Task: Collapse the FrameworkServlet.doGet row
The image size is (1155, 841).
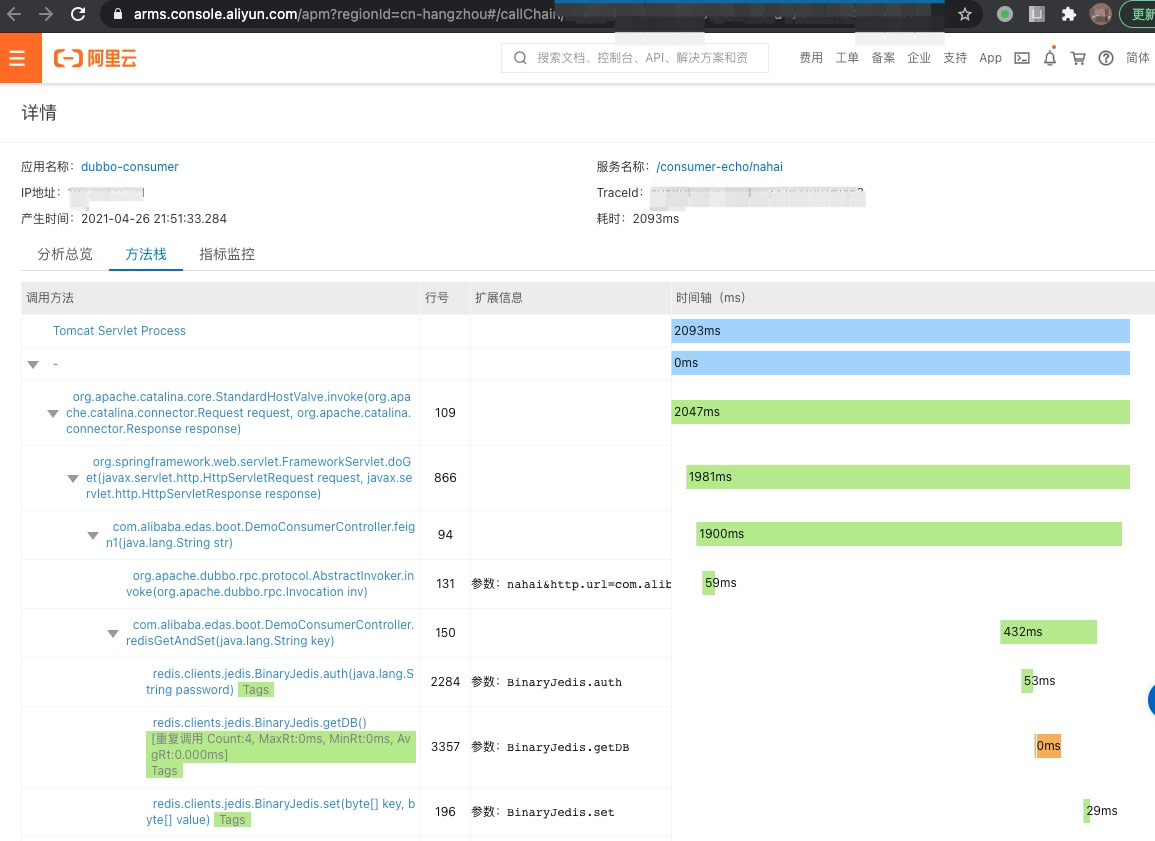Action: coord(73,478)
